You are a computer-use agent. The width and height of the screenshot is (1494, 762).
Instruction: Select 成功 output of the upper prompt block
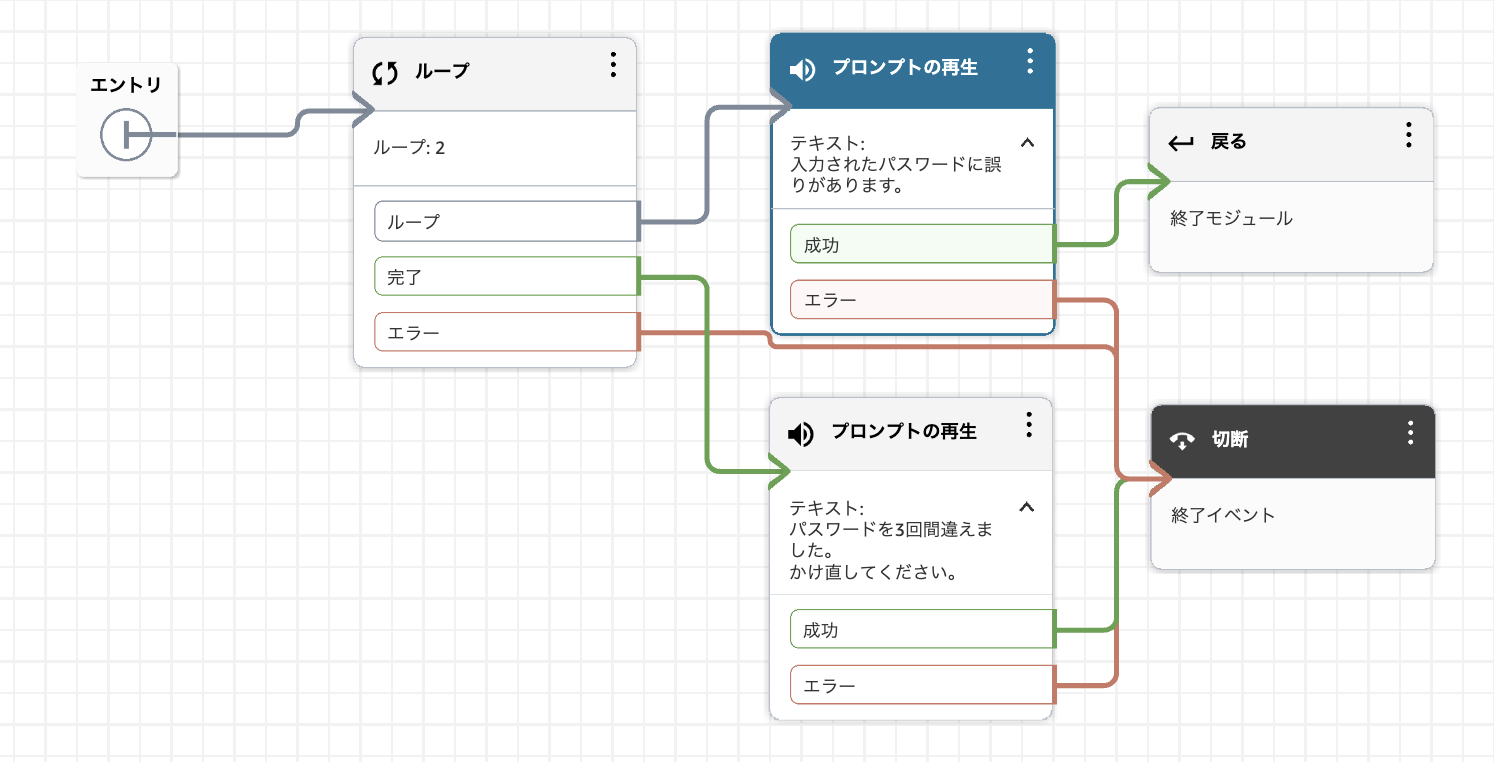[923, 244]
